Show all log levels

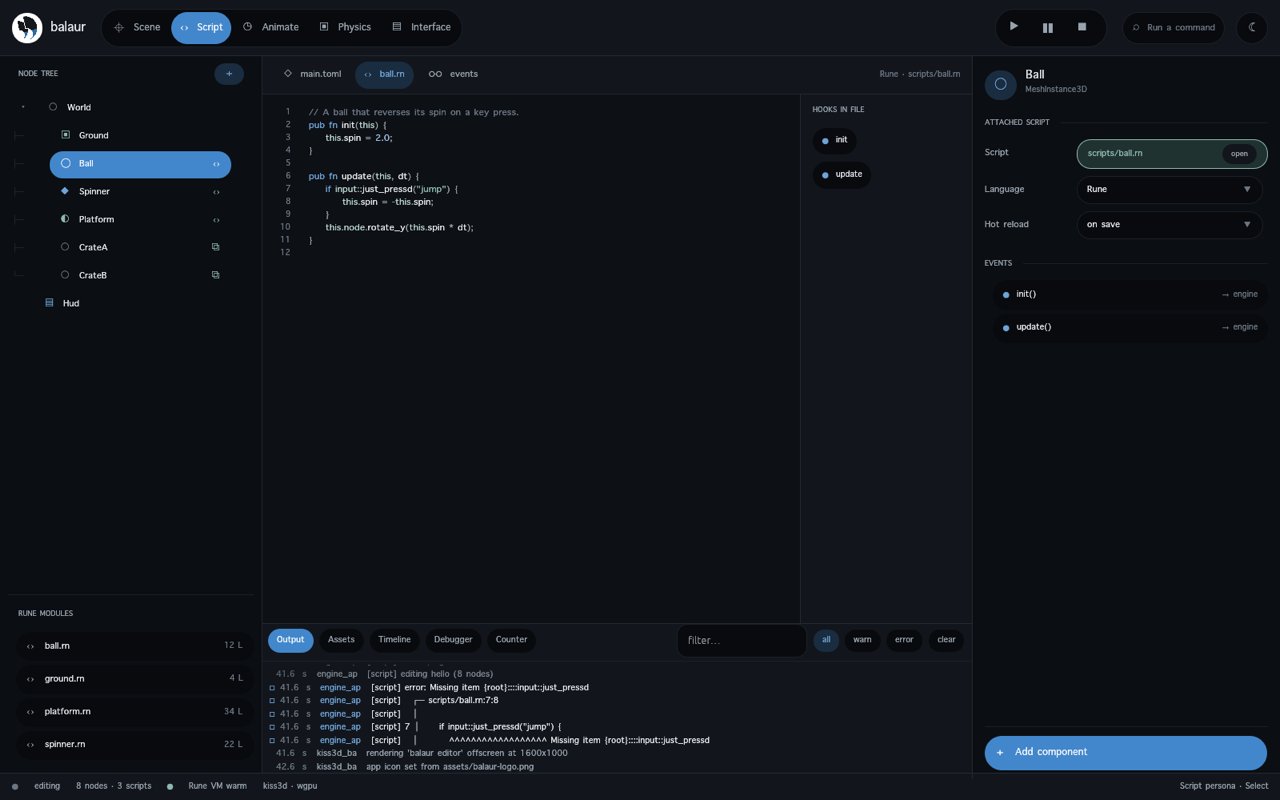coord(826,640)
